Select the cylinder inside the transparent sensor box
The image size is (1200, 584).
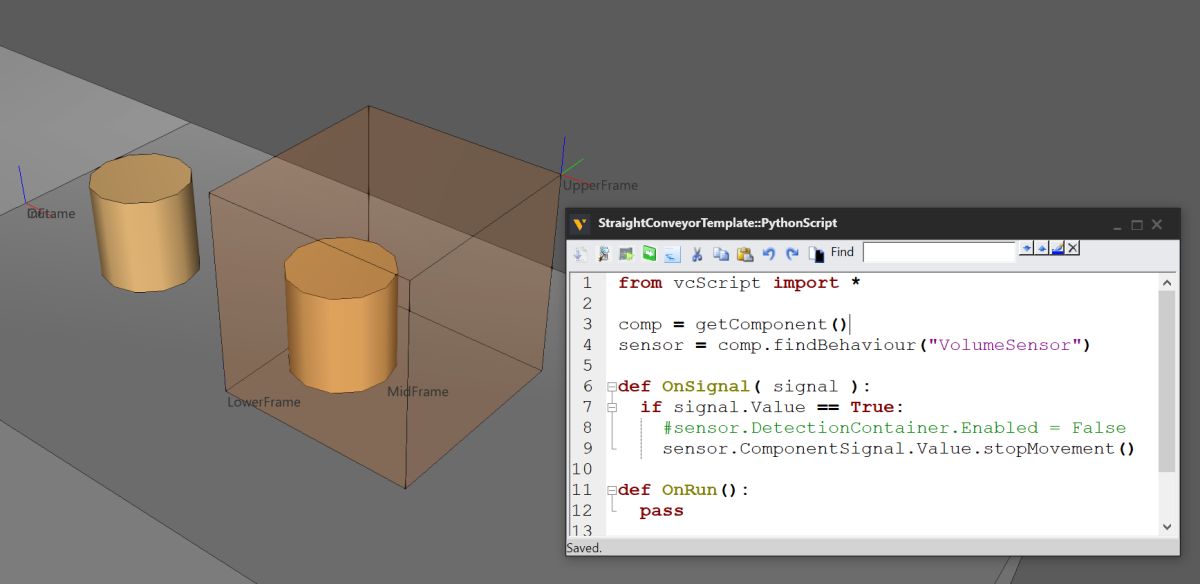342,315
